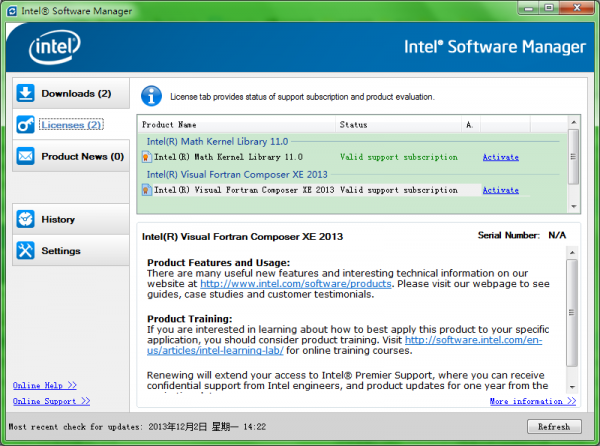Open the Online Help link
The height and width of the screenshot is (446, 600).
point(45,385)
